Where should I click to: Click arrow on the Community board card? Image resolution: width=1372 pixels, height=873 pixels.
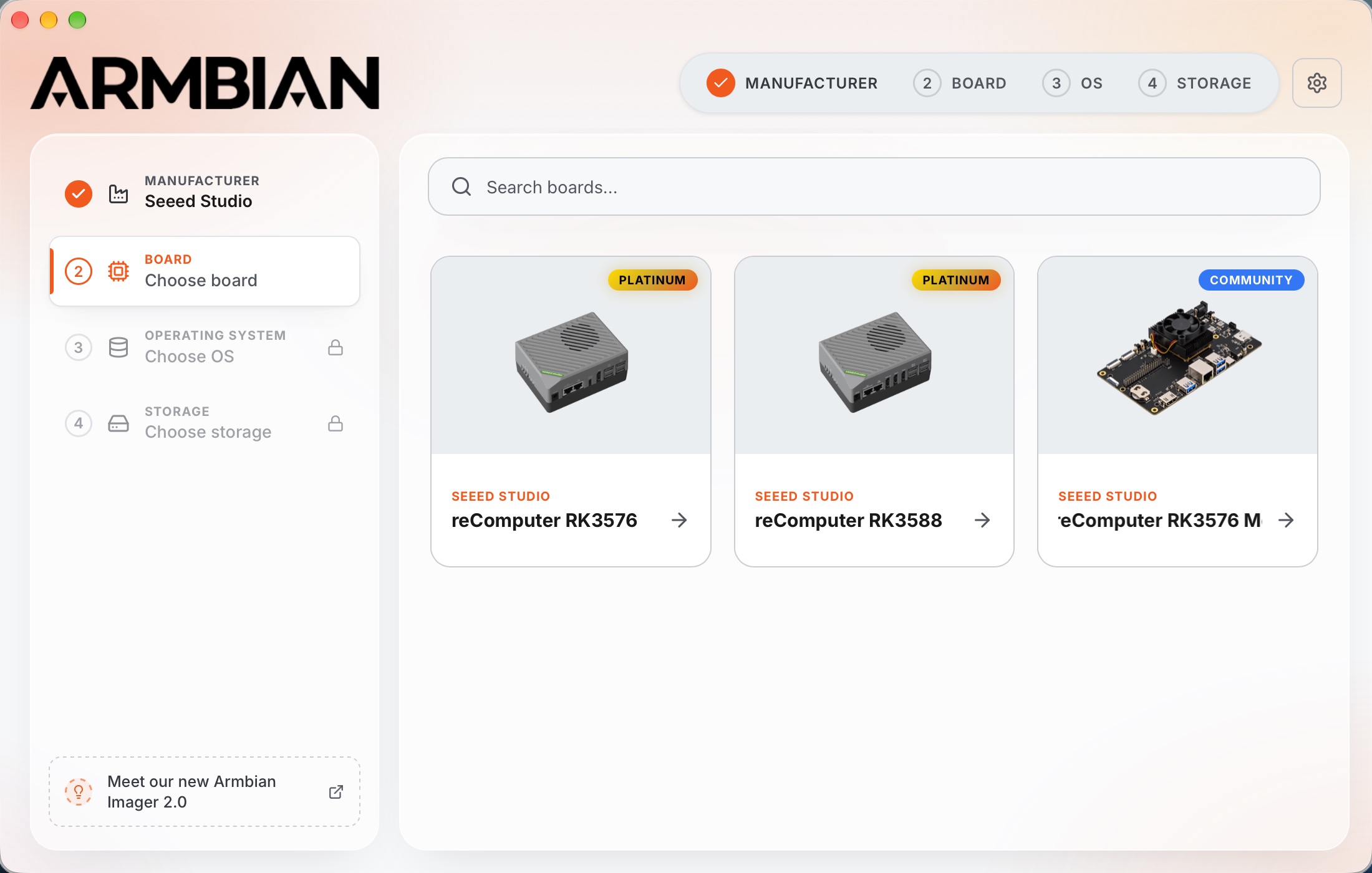coord(1286,520)
